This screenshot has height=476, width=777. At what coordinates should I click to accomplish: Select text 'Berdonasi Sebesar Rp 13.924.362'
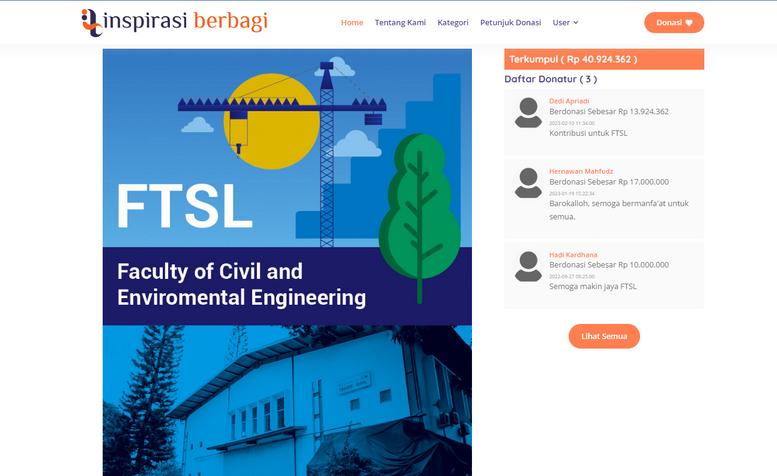pyautogui.click(x=609, y=111)
